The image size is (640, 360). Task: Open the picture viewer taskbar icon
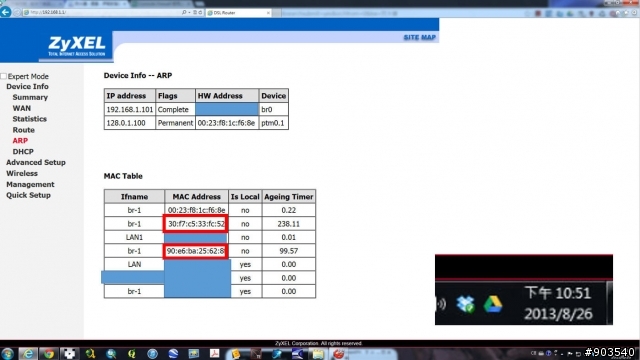193,353
